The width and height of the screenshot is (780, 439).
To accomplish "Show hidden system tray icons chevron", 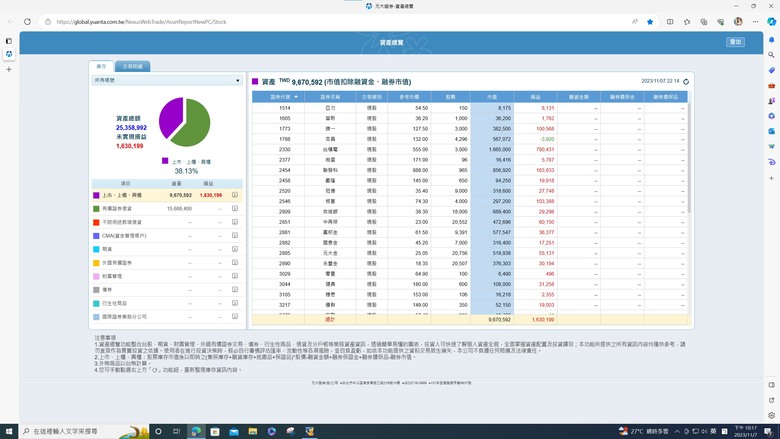I will click(677, 431).
